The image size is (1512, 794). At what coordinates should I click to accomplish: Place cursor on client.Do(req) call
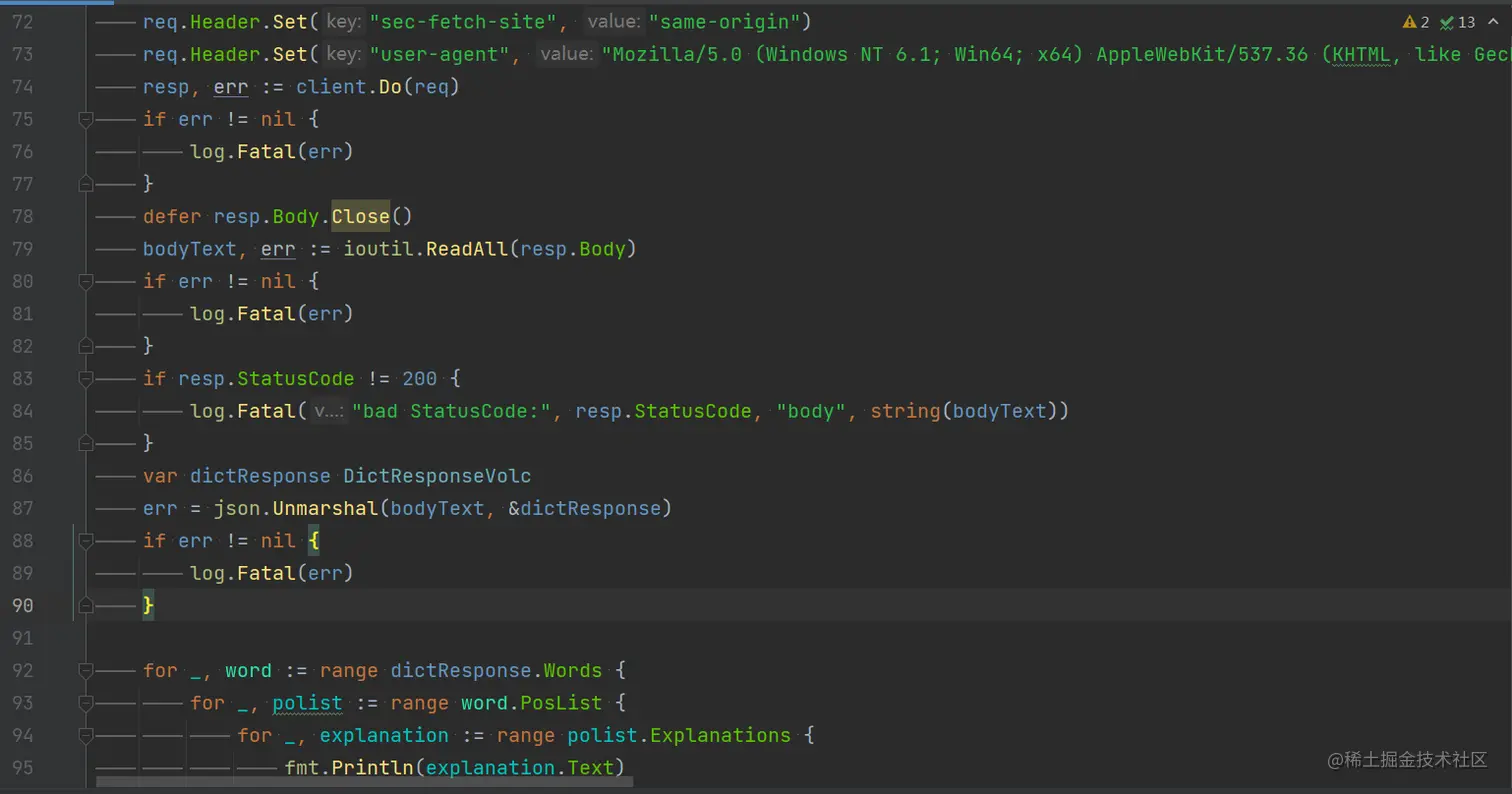tap(377, 87)
